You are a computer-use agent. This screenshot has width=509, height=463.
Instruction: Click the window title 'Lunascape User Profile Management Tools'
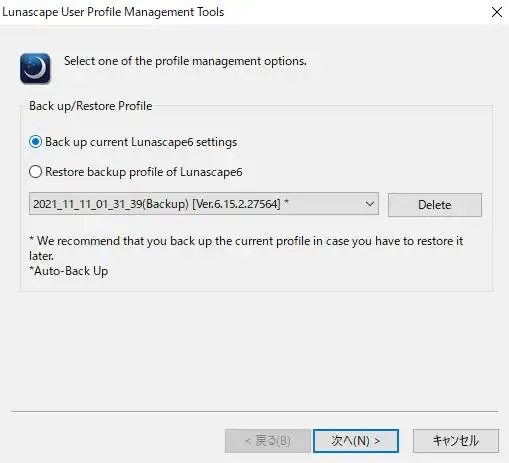(x=113, y=12)
